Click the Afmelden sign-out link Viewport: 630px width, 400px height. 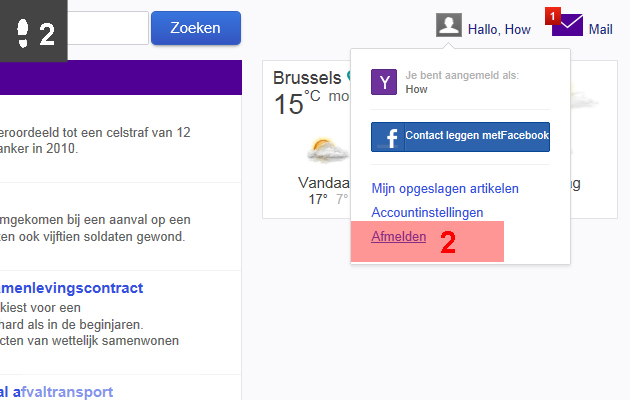click(x=399, y=237)
